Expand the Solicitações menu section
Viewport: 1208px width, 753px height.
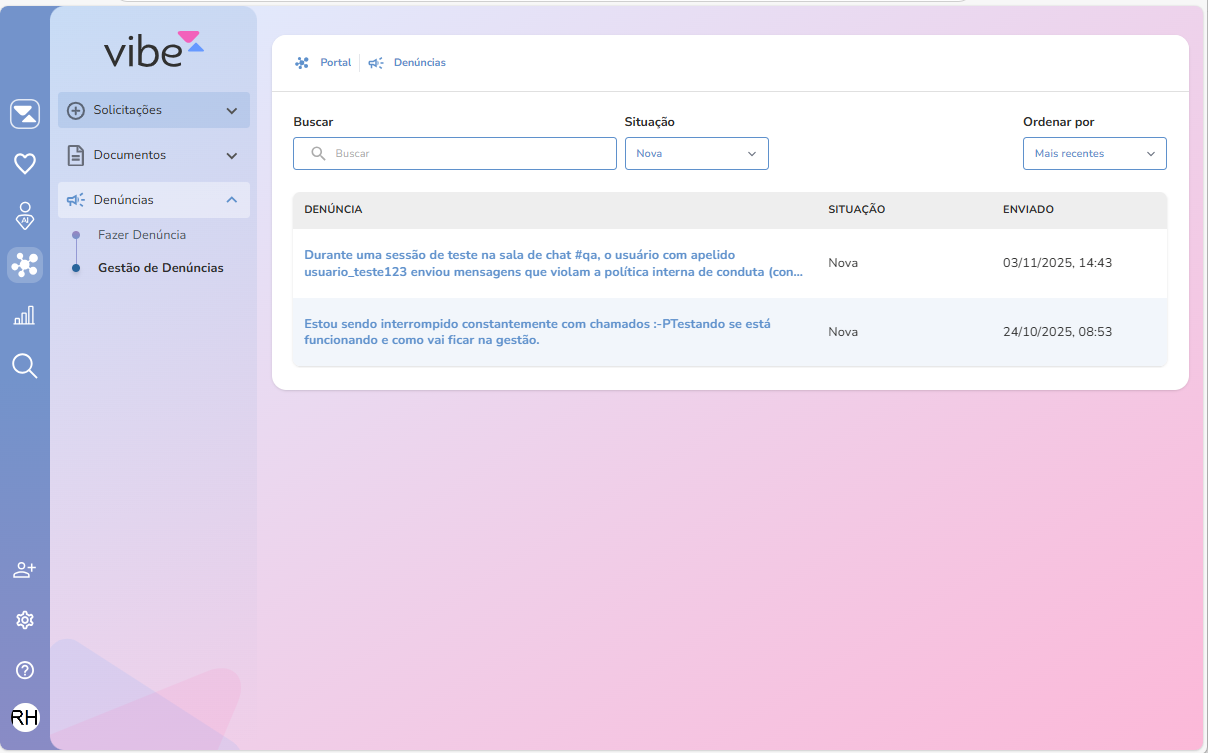154,110
